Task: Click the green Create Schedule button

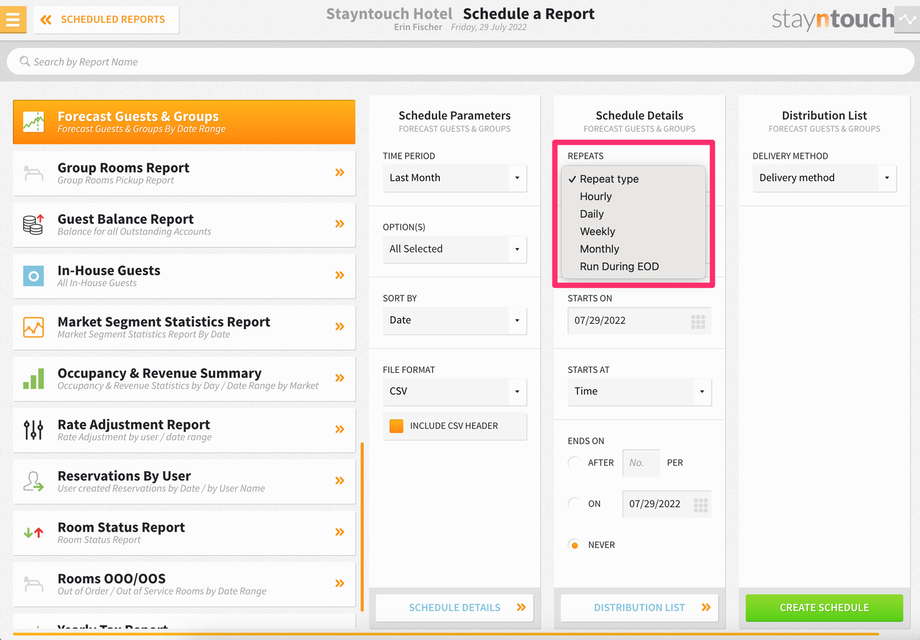Action: point(824,608)
